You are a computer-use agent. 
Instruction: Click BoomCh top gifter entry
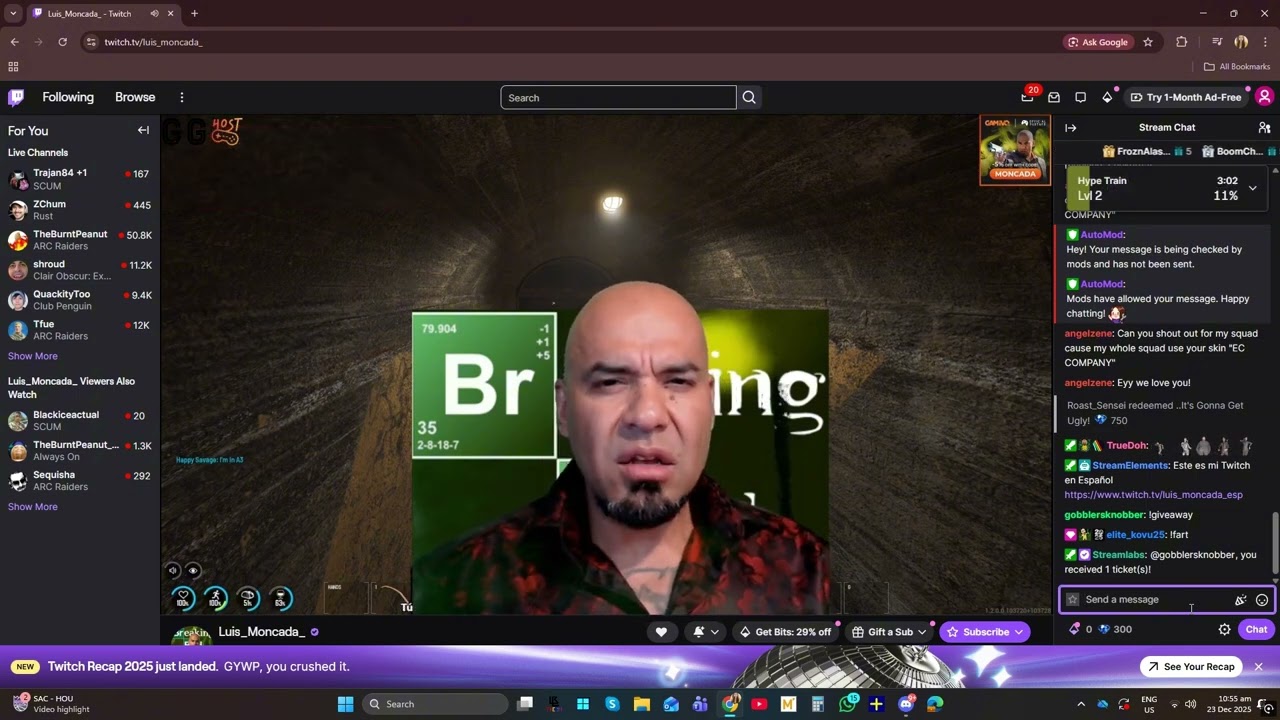pyautogui.click(x=1239, y=152)
